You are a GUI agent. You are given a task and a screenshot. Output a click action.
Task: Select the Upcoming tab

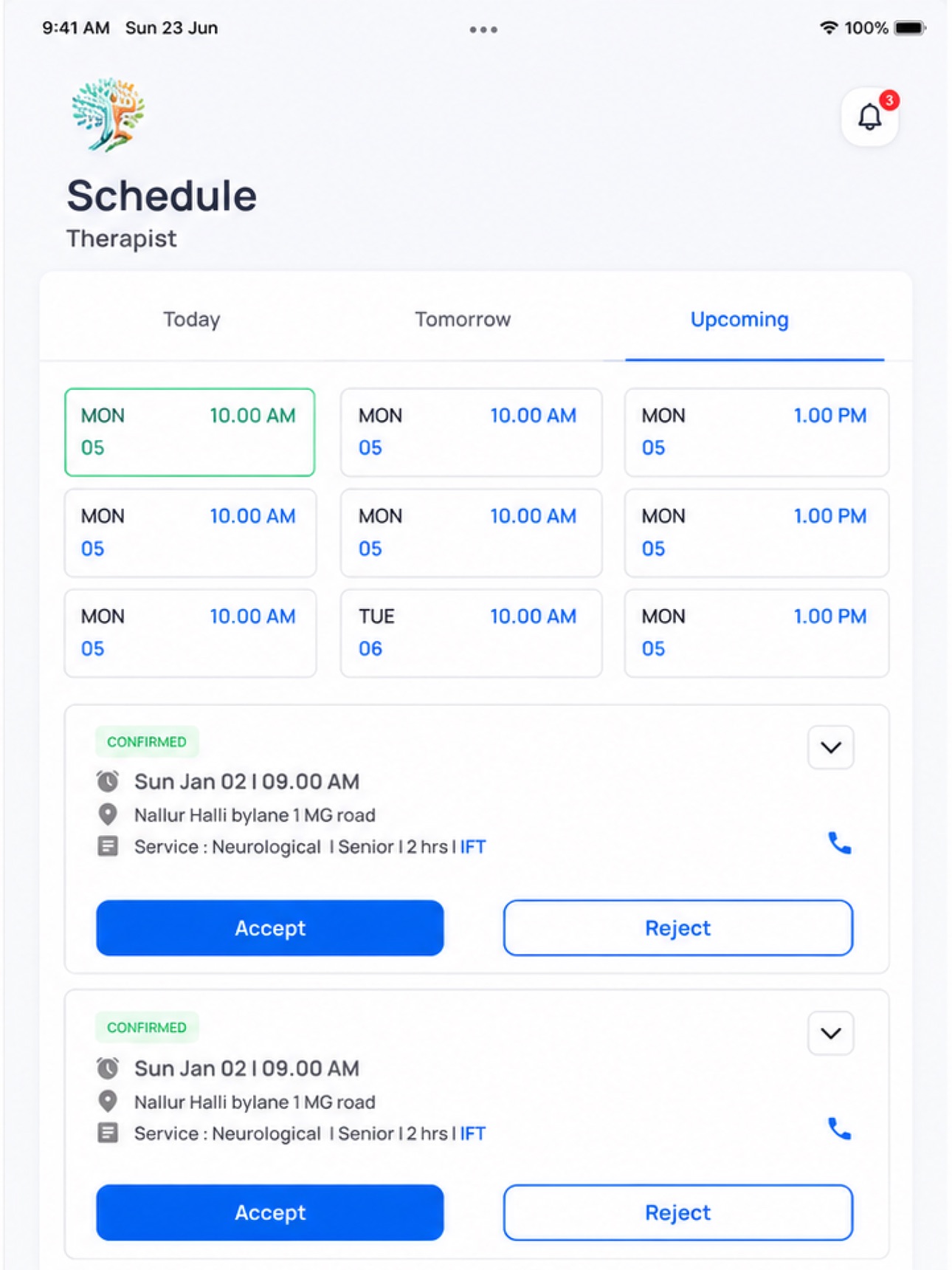click(x=739, y=319)
